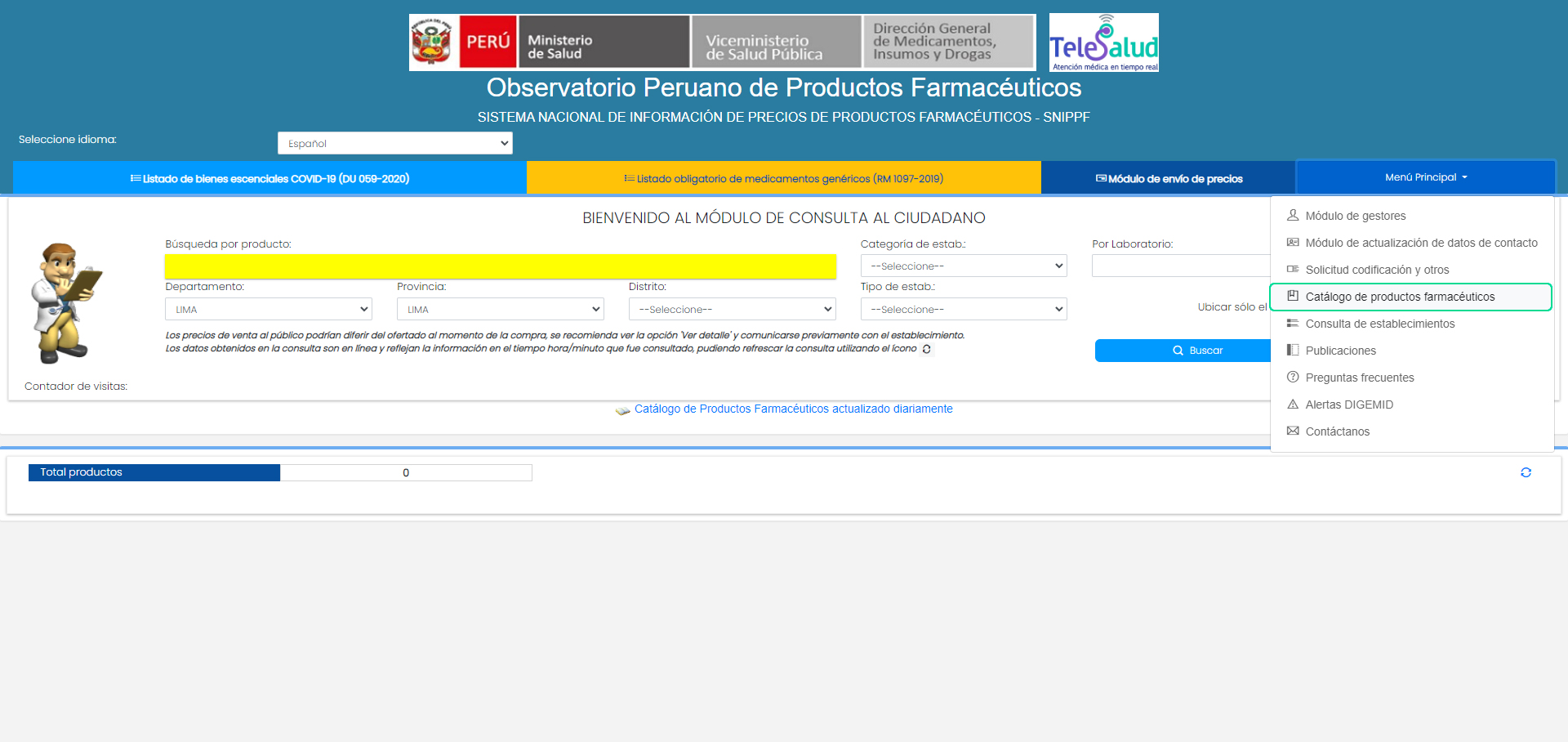The width and height of the screenshot is (1568, 742).
Task: Click the Preguntas frecuentes question mark icon
Action: 1293,378
